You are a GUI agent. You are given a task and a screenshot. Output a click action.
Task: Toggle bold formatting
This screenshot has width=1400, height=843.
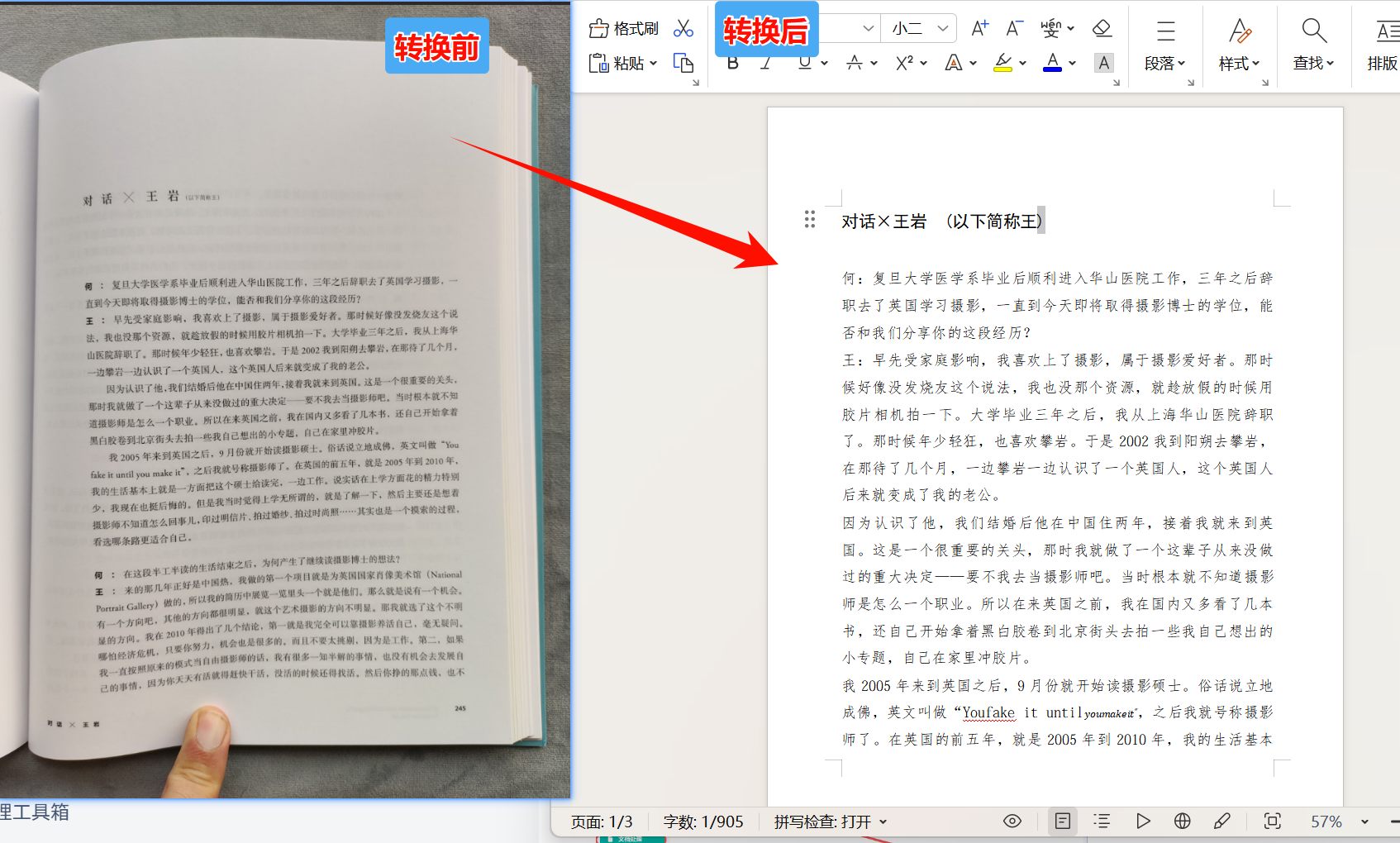731,63
